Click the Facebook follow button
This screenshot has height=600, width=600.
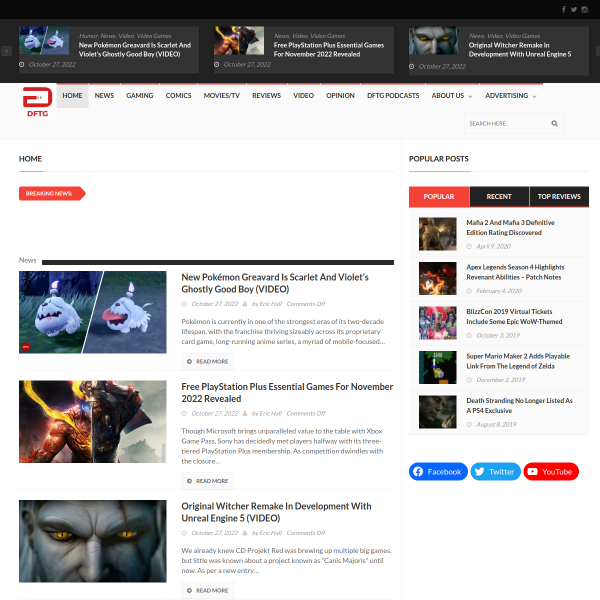[x=438, y=471]
